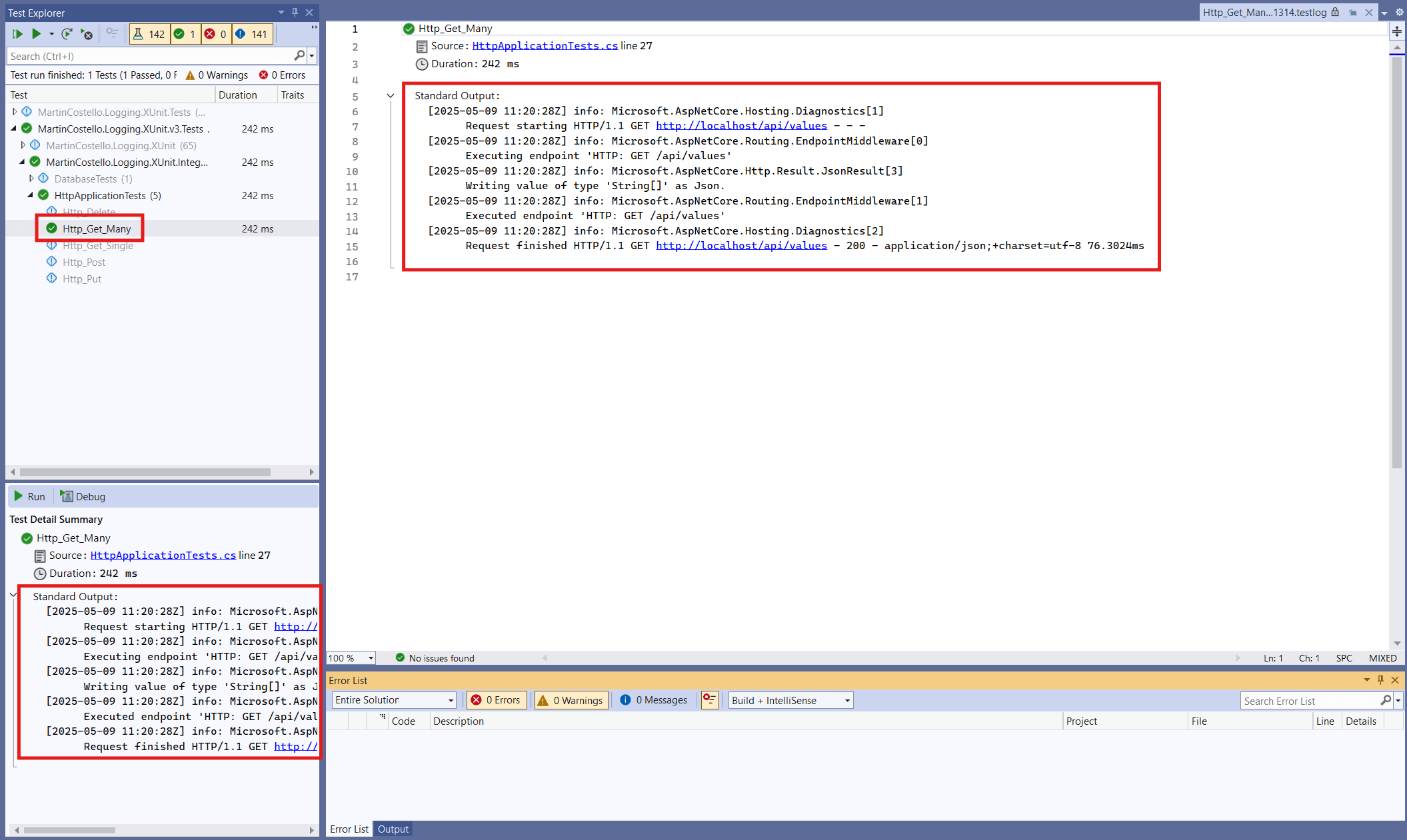
Task: Toggle the not run tests filter showing 141
Action: [252, 34]
